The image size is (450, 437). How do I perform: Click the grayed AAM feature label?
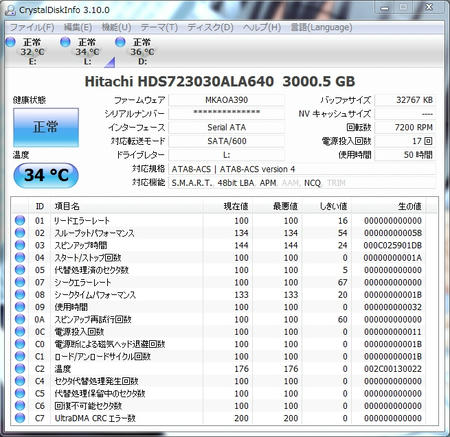tap(290, 183)
